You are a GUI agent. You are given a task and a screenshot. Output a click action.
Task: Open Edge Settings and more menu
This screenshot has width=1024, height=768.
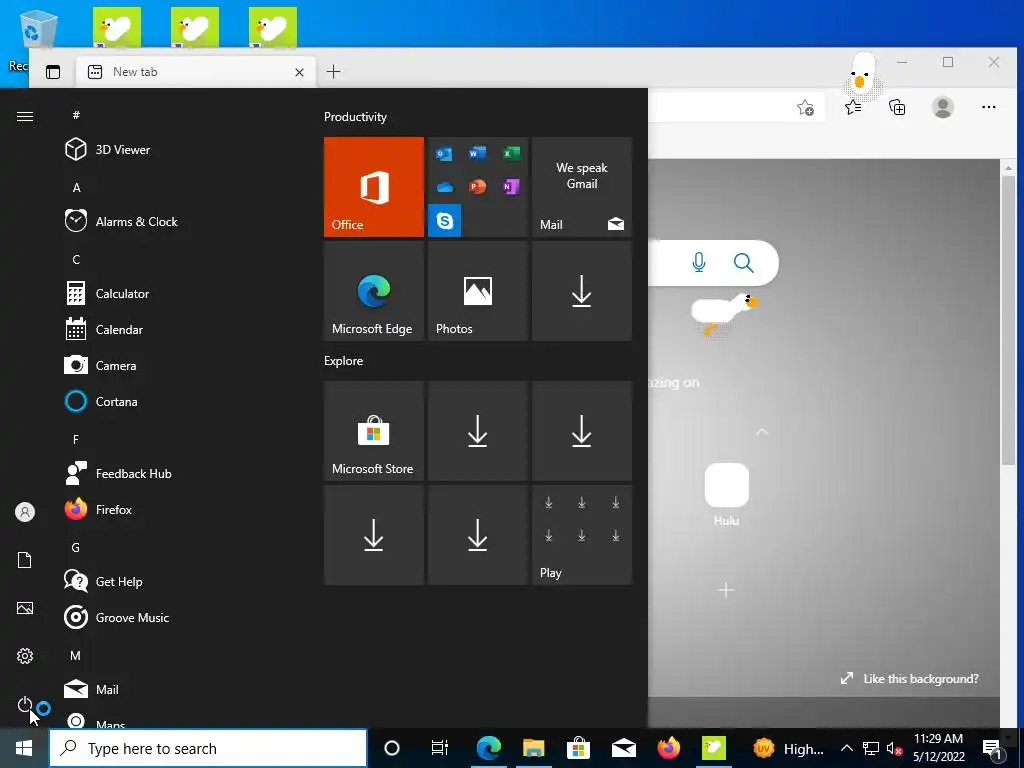tap(989, 107)
